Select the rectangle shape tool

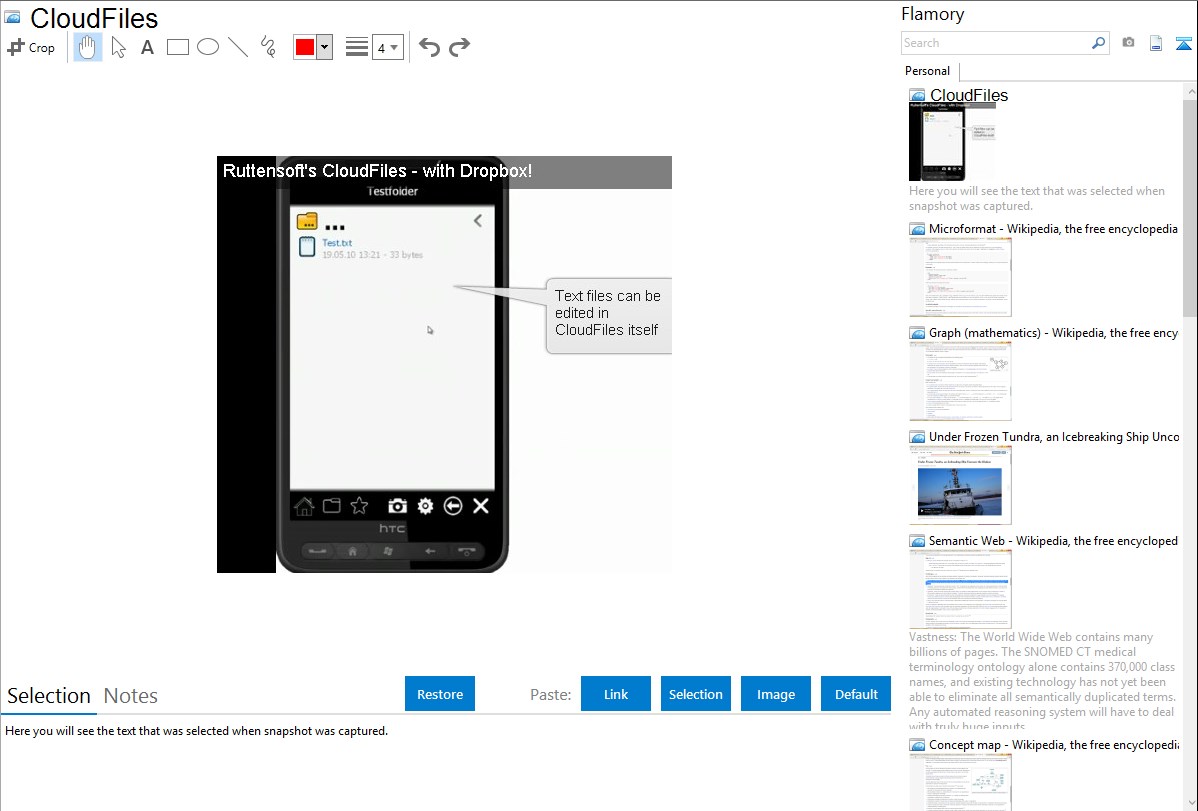tap(178, 47)
